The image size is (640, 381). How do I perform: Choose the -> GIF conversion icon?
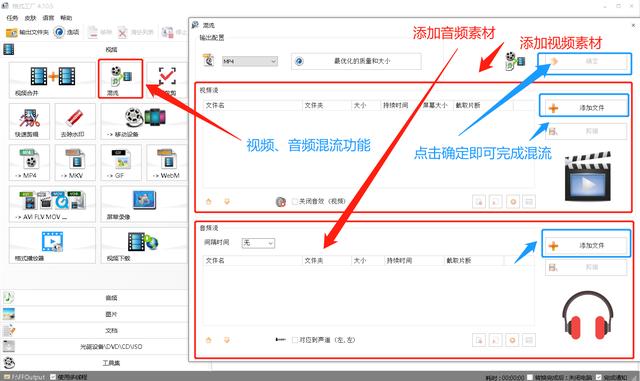[121, 163]
